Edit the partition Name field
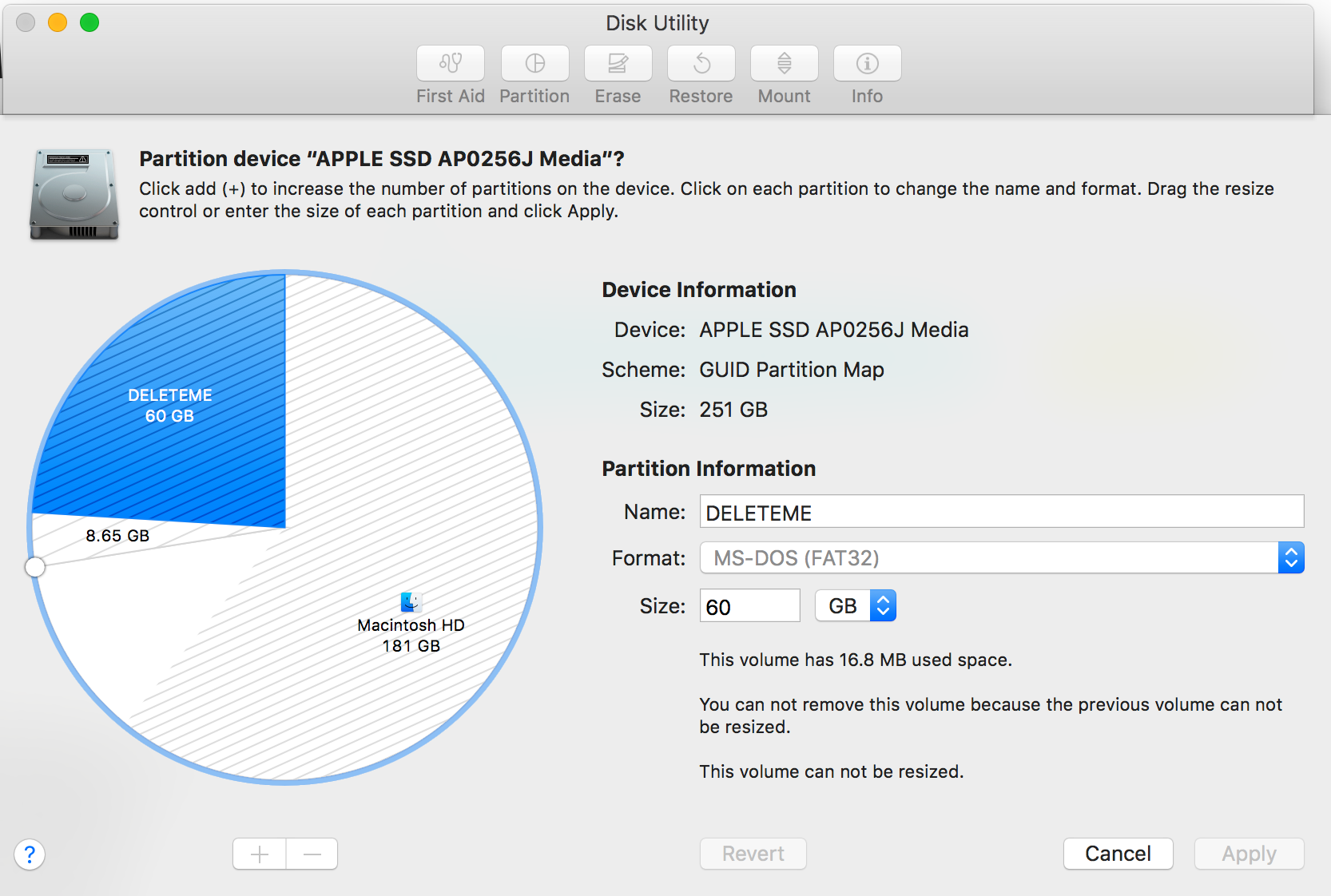Viewport: 1331px width, 896px height. (x=999, y=512)
